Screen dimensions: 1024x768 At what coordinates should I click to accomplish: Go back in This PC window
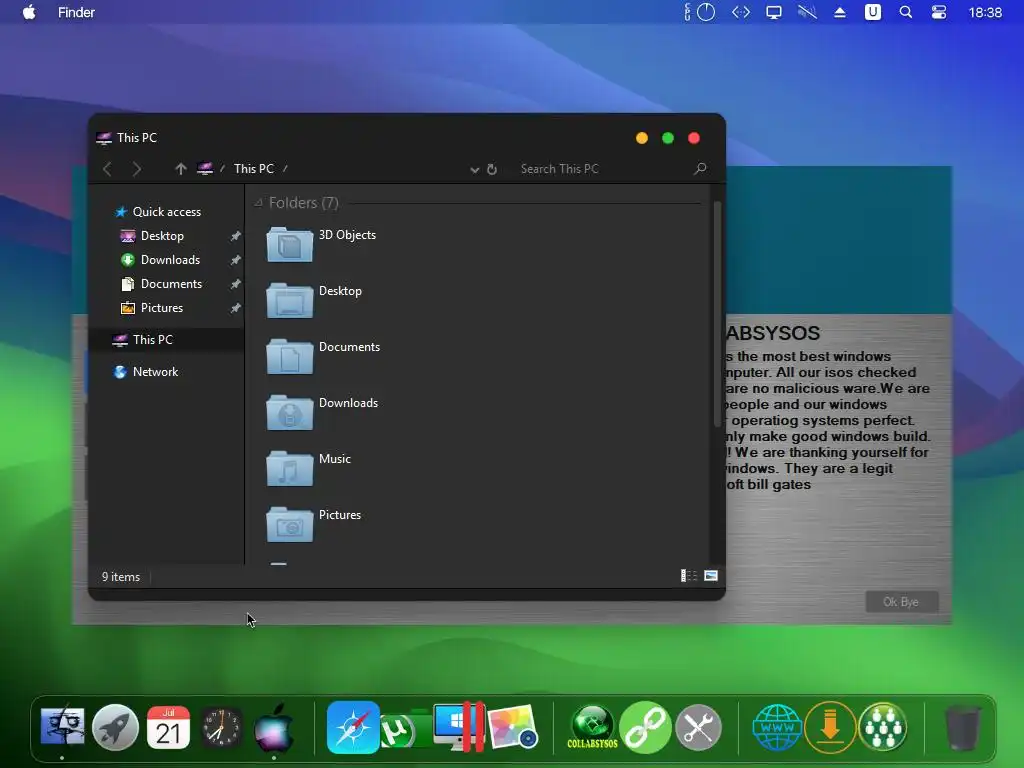108,169
